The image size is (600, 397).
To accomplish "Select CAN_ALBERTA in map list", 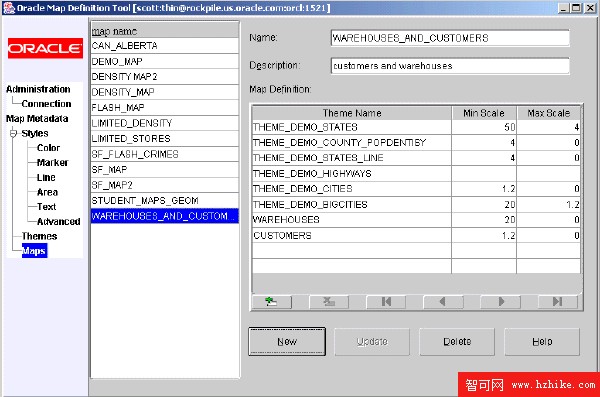I will click(165, 46).
